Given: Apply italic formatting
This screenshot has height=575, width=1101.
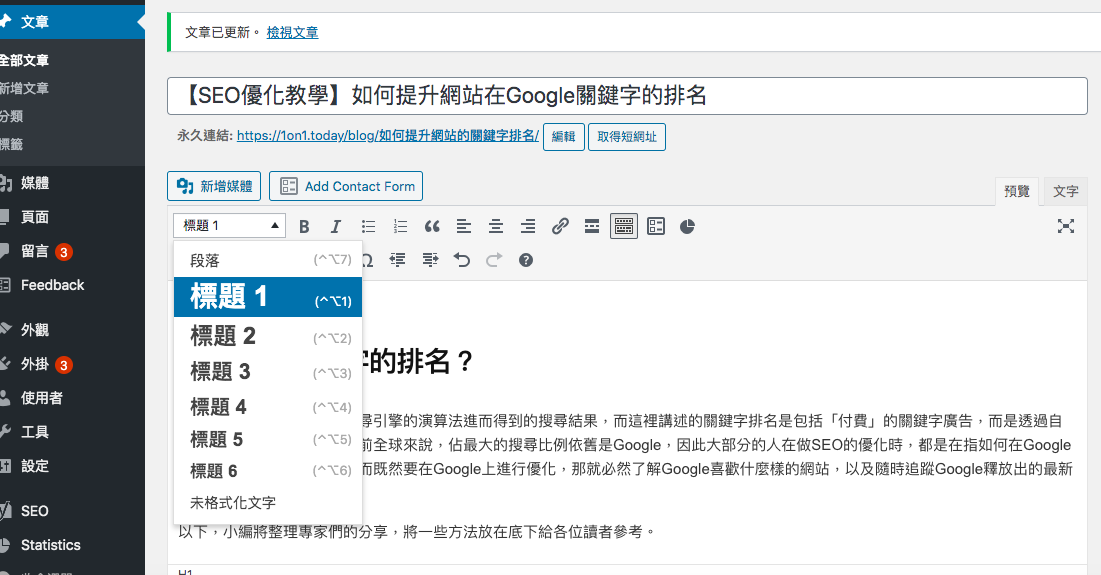Looking at the screenshot, I should (x=336, y=227).
